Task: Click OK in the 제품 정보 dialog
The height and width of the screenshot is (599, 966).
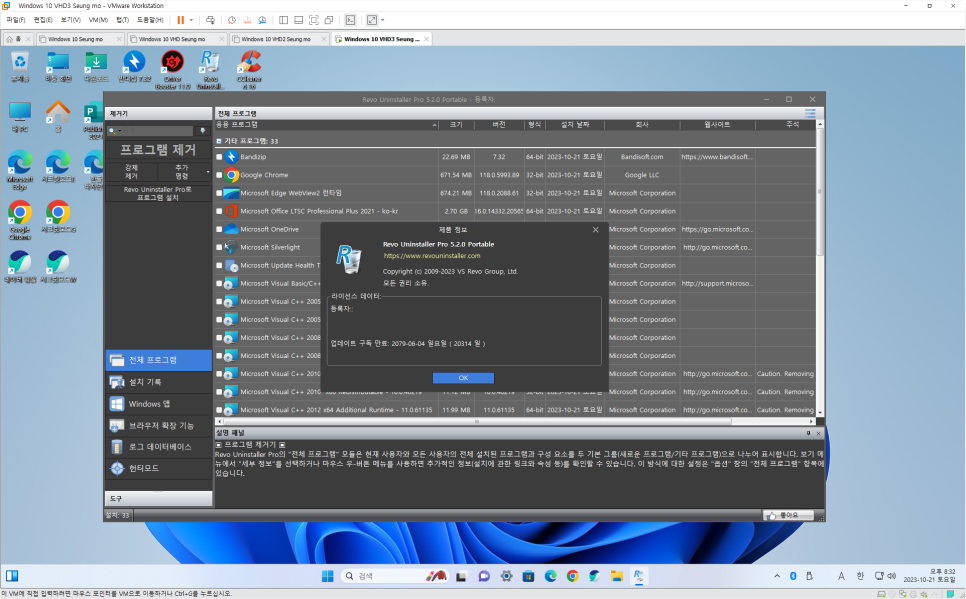Action: pyautogui.click(x=463, y=378)
